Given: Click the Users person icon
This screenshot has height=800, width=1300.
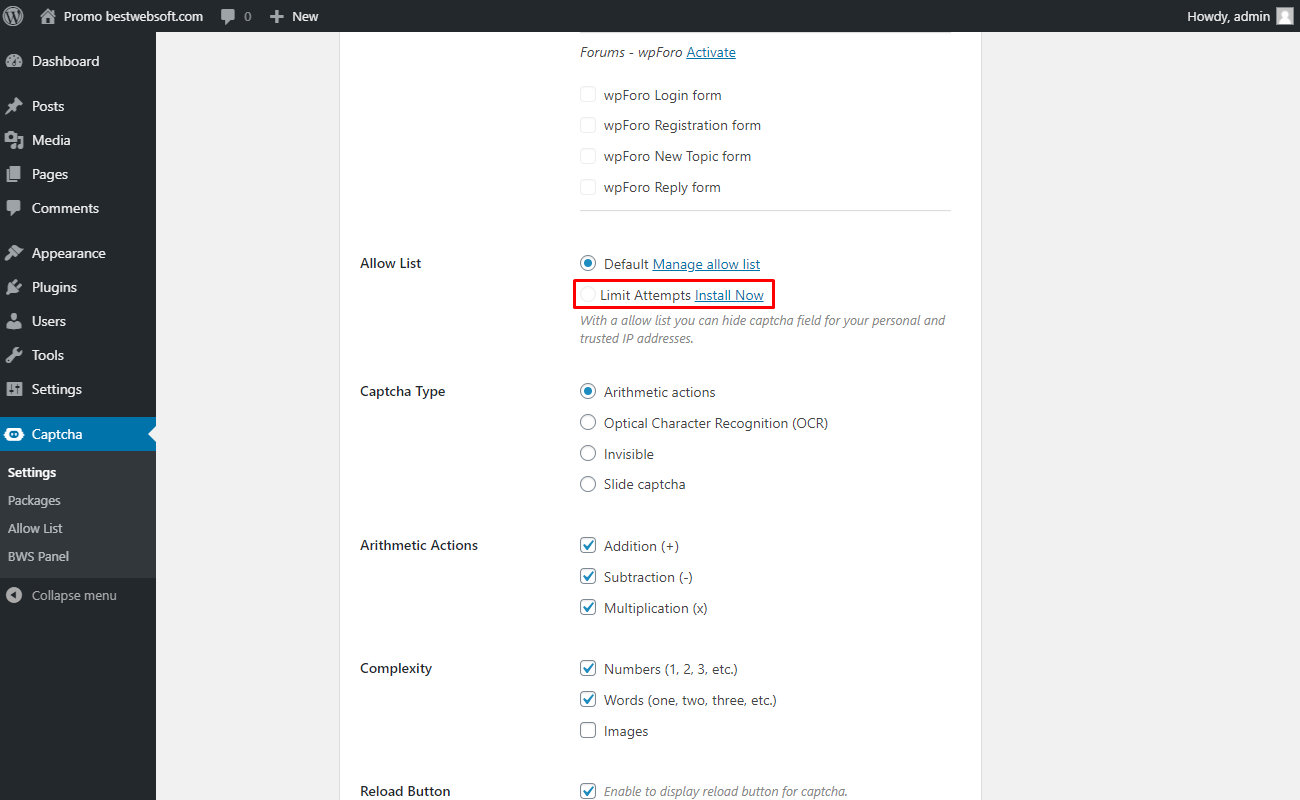Looking at the screenshot, I should click(14, 321).
